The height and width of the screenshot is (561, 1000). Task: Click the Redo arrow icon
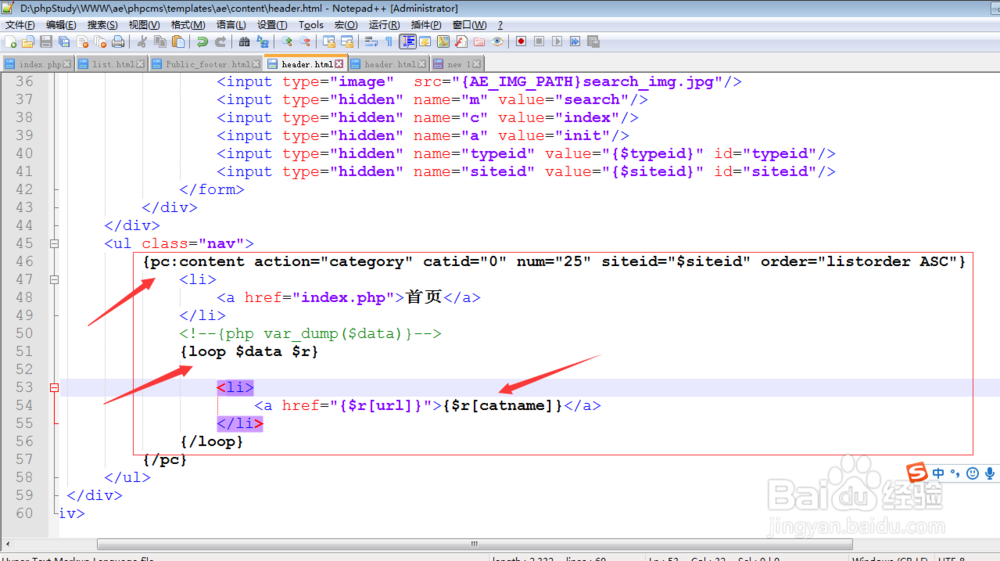(220, 41)
